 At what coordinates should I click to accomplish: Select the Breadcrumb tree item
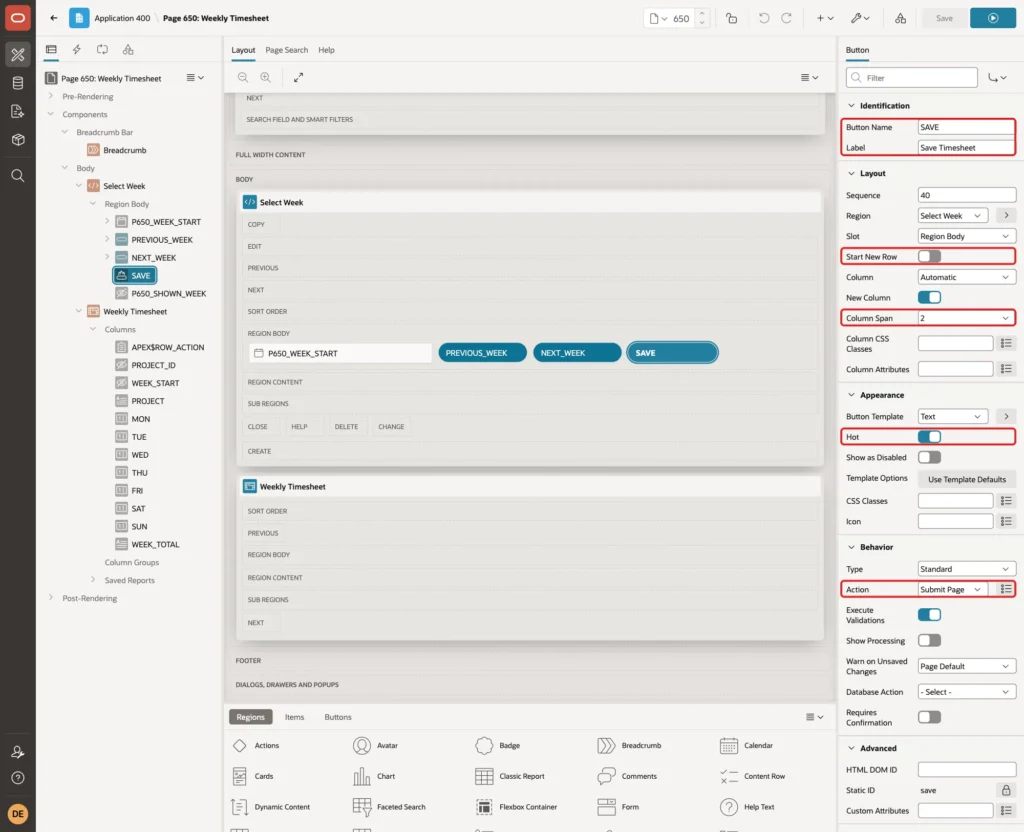pyautogui.click(x=124, y=150)
